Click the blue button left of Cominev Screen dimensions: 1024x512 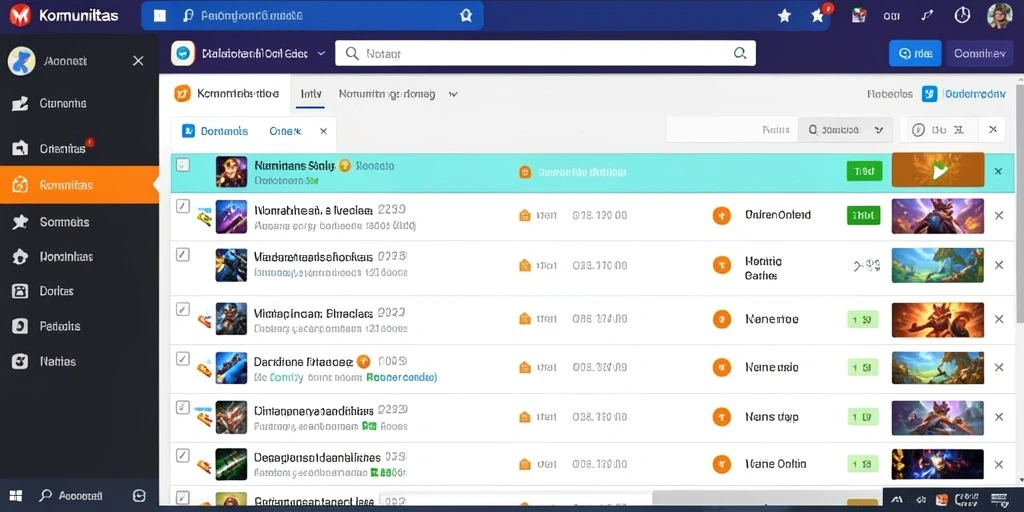pyautogui.click(x=915, y=54)
